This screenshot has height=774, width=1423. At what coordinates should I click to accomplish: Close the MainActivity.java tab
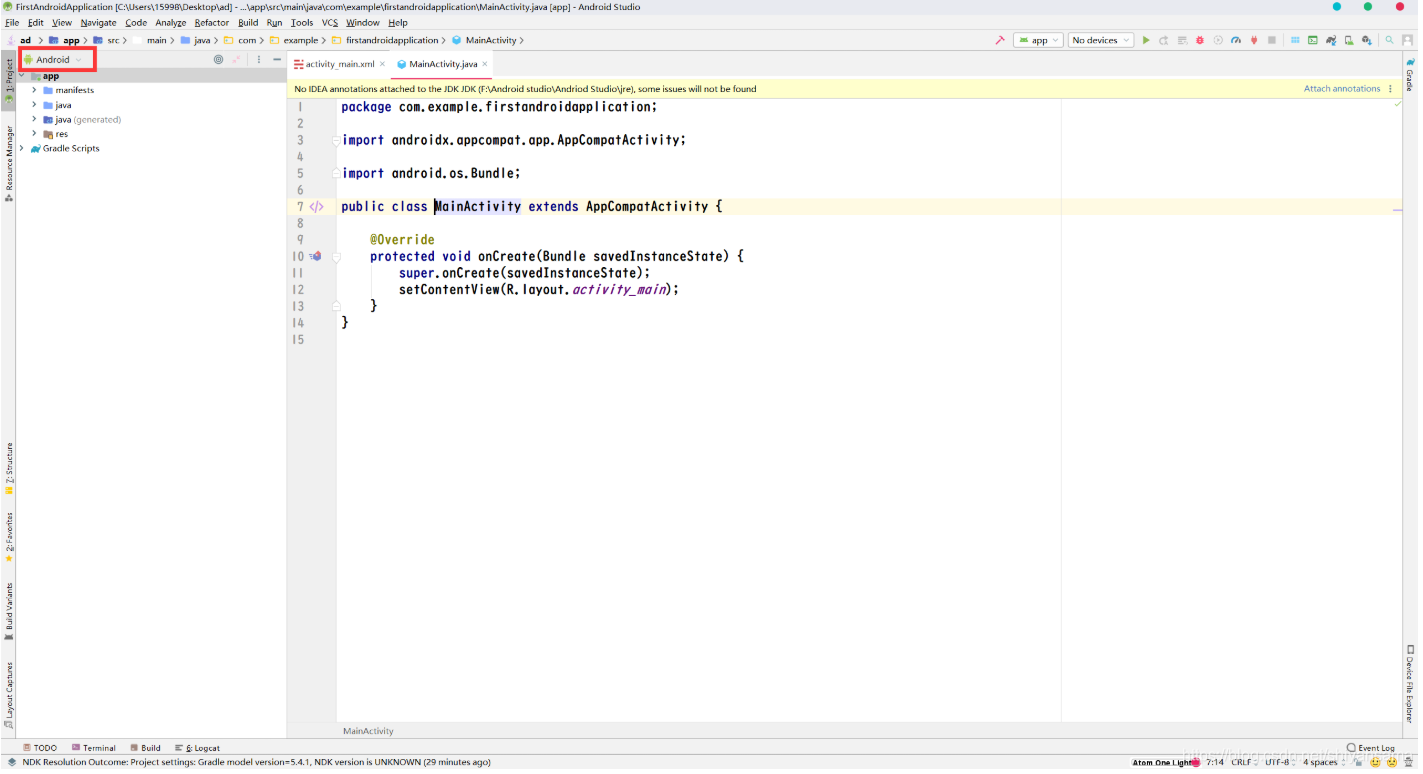click(x=486, y=64)
